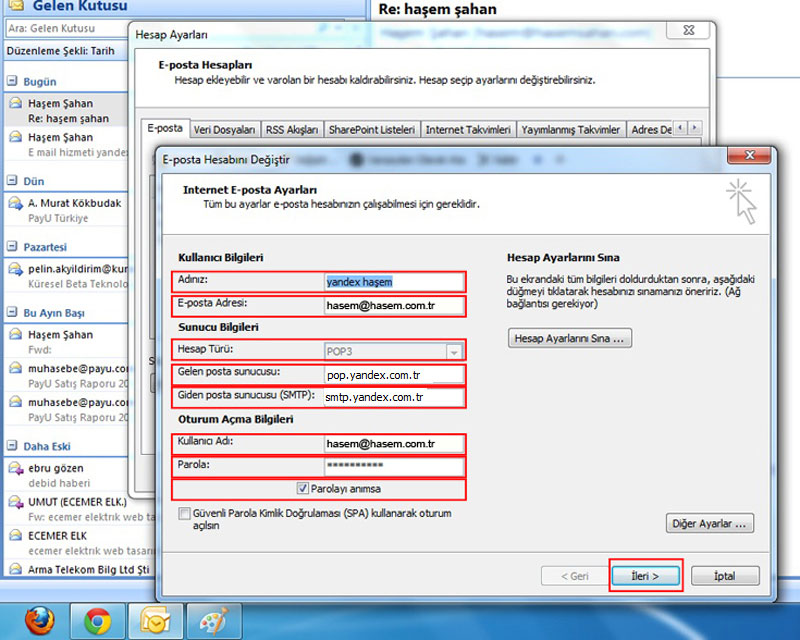800x640 pixels.
Task: Open "Diğer Ayarlar ..." settings button
Action: pos(710,524)
